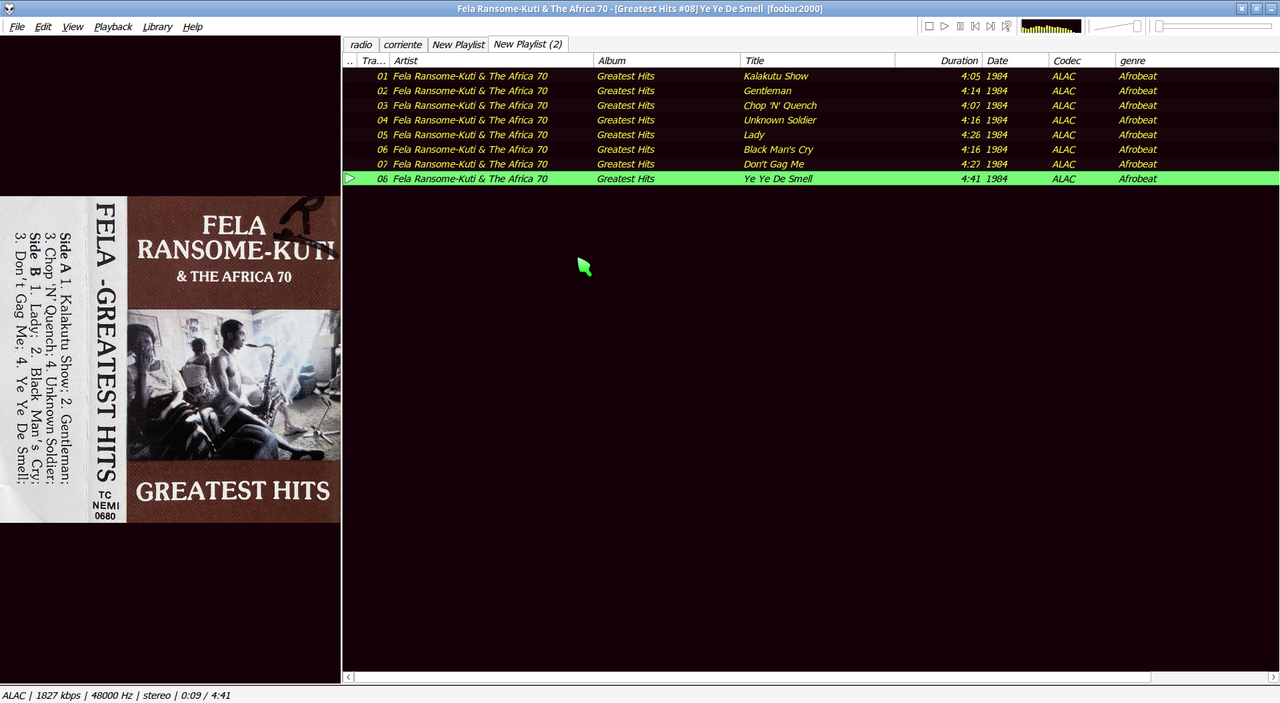Sort by the Track number column header
1280x703 pixels.
tap(373, 61)
